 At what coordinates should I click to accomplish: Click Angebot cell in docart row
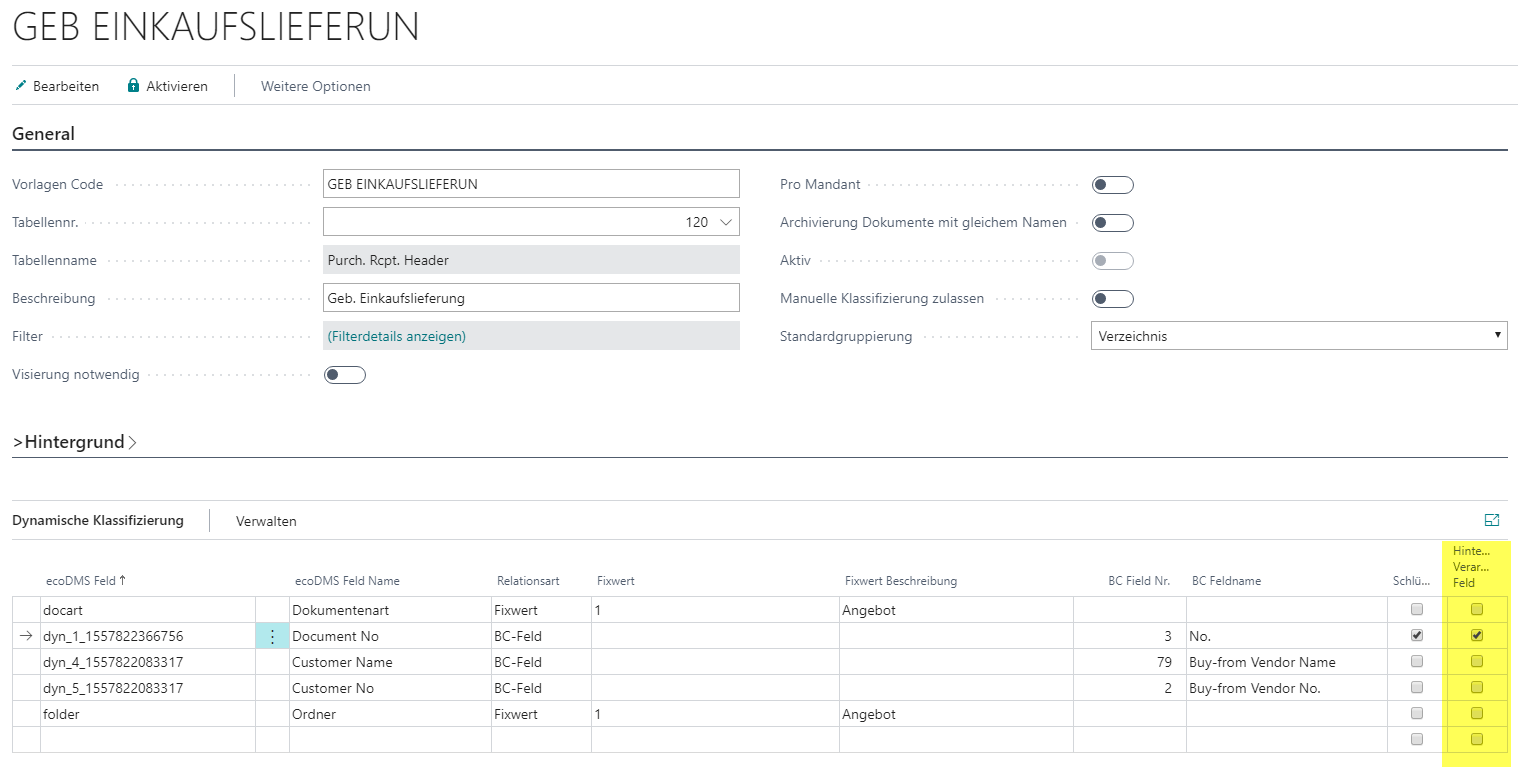[x=956, y=610]
